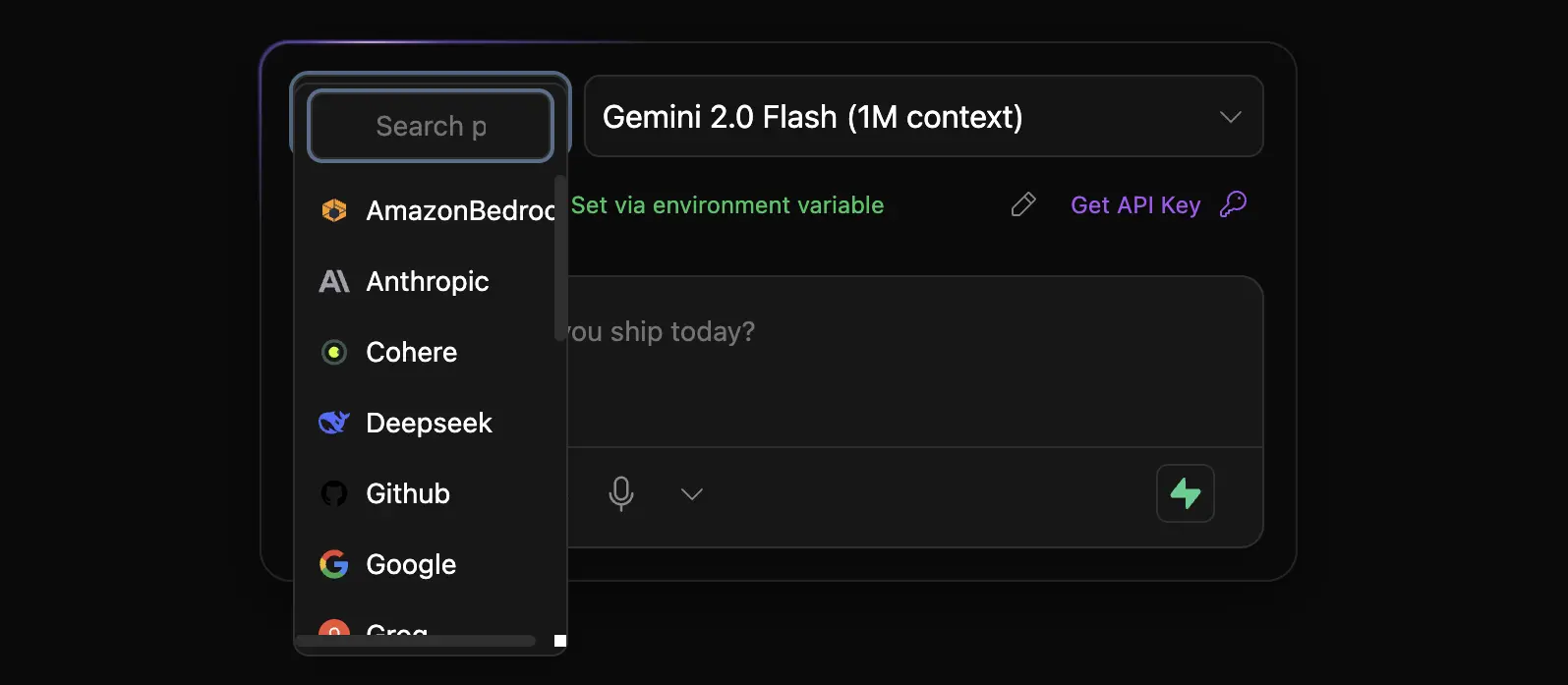Click the Google logo icon
The height and width of the screenshot is (685, 1568).
[x=334, y=564]
